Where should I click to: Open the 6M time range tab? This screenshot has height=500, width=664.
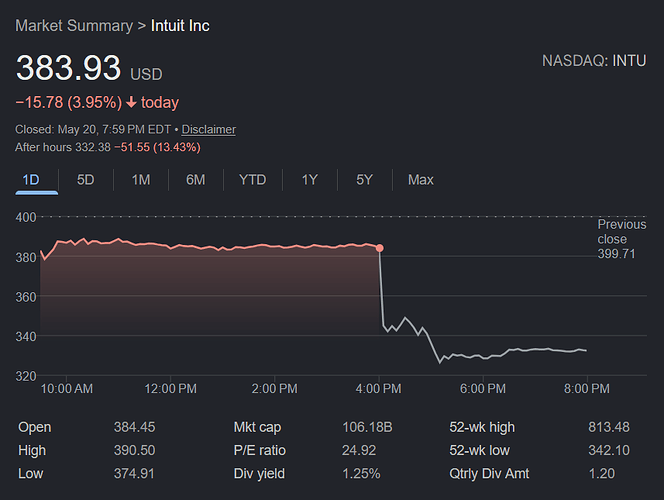coord(196,180)
